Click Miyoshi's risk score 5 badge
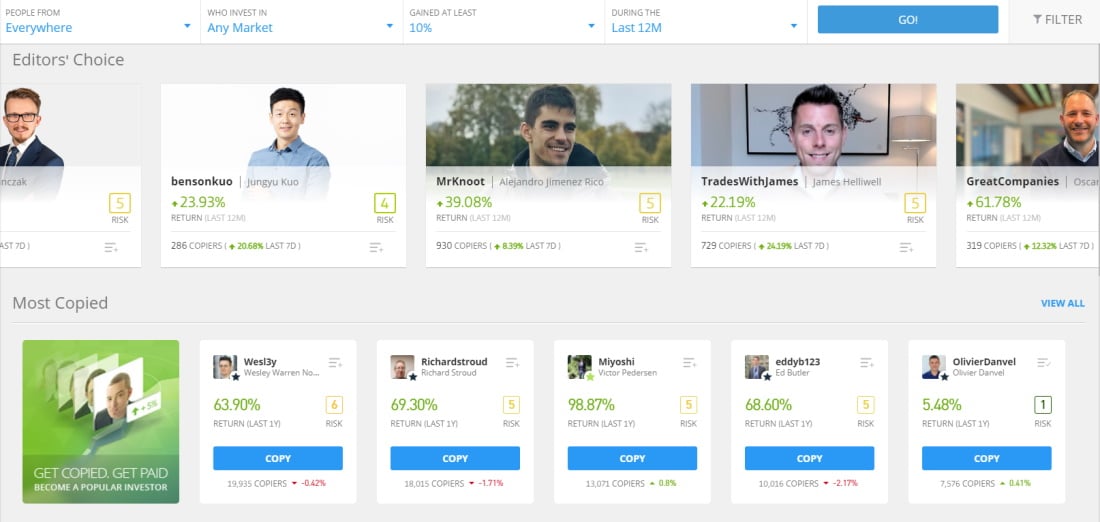 coord(688,406)
